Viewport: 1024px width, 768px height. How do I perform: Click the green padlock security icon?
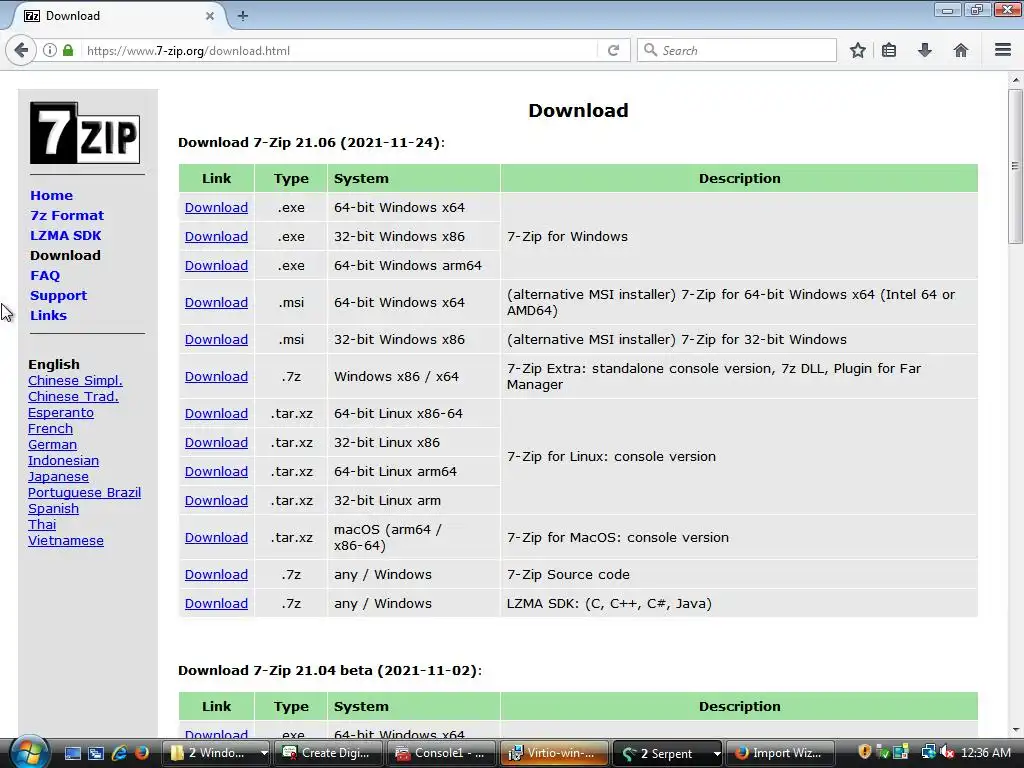point(68,50)
